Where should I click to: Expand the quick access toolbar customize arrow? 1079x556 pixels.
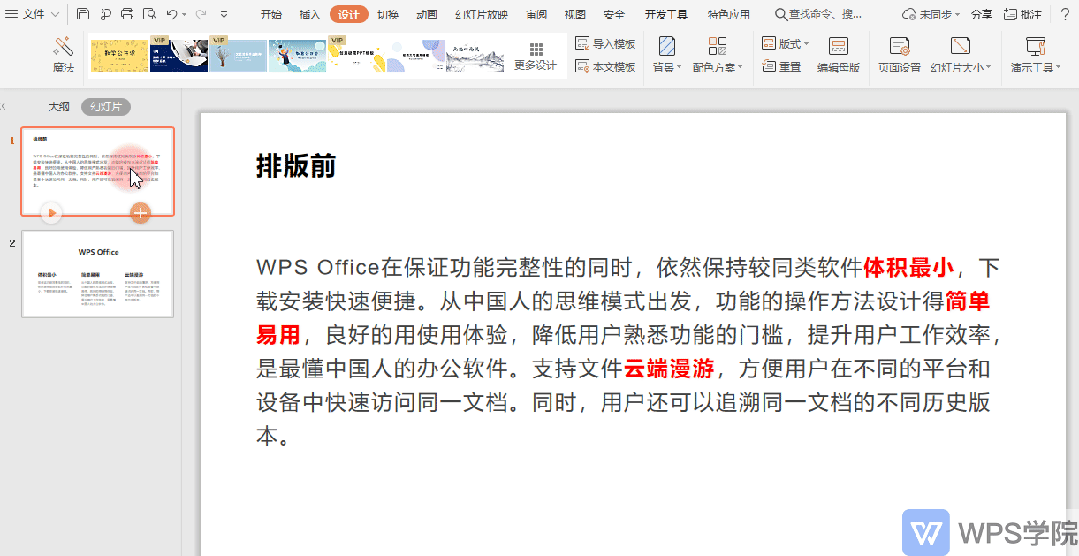coord(224,14)
